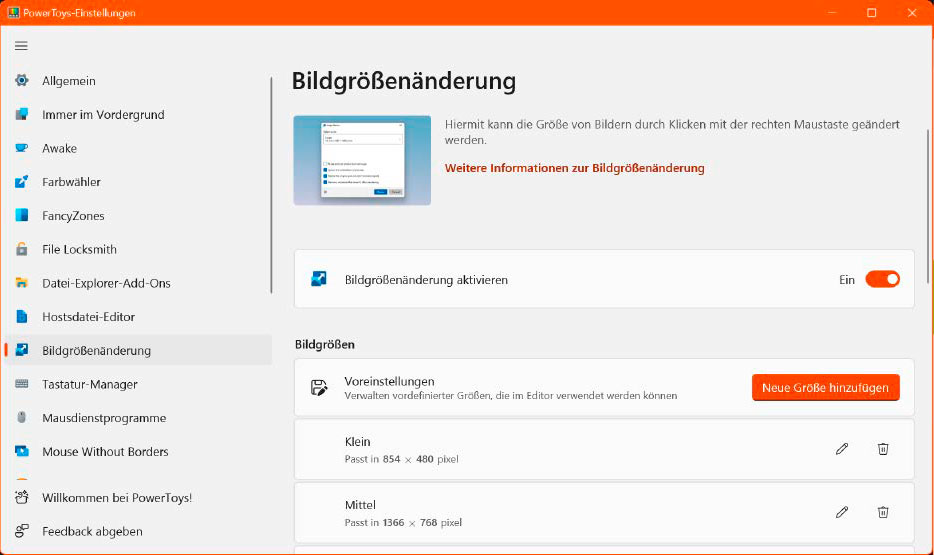Viewport: 934px width, 555px height.
Task: Go to Immer im Vordergrund page
Action: click(138, 114)
